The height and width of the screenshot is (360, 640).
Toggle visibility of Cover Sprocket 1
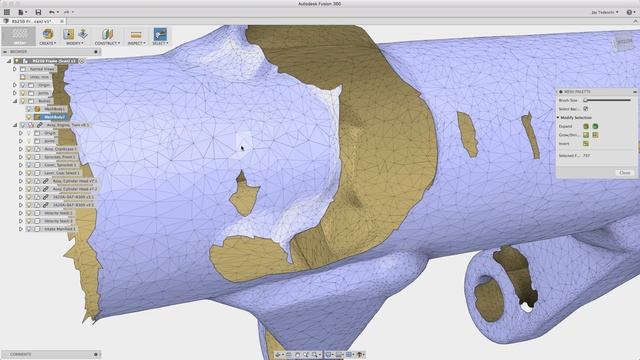[29, 165]
